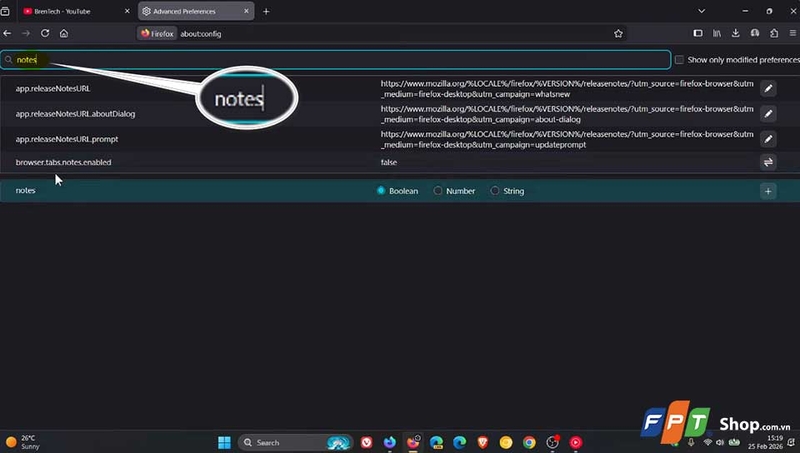This screenshot has width=800, height=453.
Task: Select the app.releaseNotesURL preference name
Action: pyautogui.click(x=53, y=89)
